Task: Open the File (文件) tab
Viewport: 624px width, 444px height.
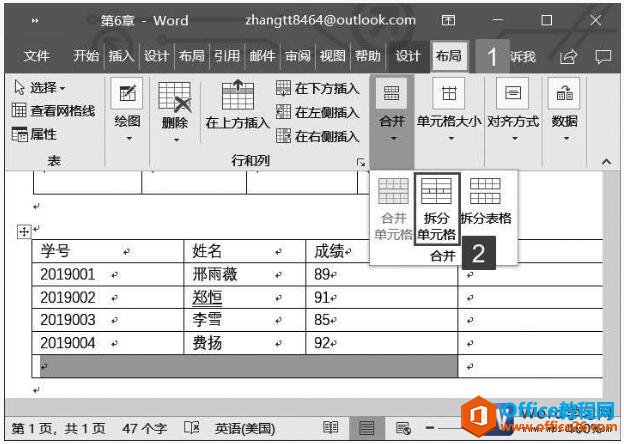Action: point(36,56)
